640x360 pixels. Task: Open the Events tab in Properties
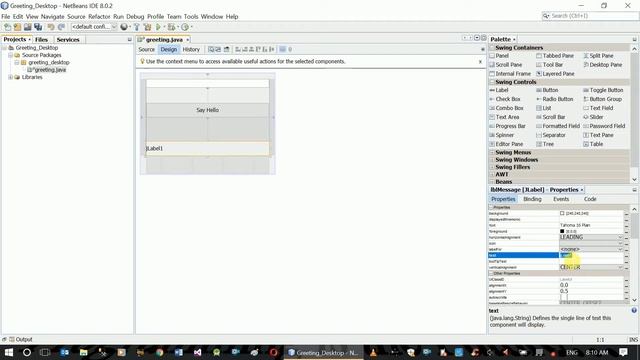coord(561,199)
